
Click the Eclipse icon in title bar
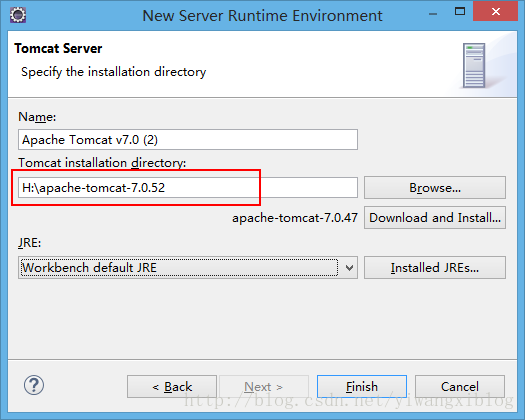[x=18, y=15]
